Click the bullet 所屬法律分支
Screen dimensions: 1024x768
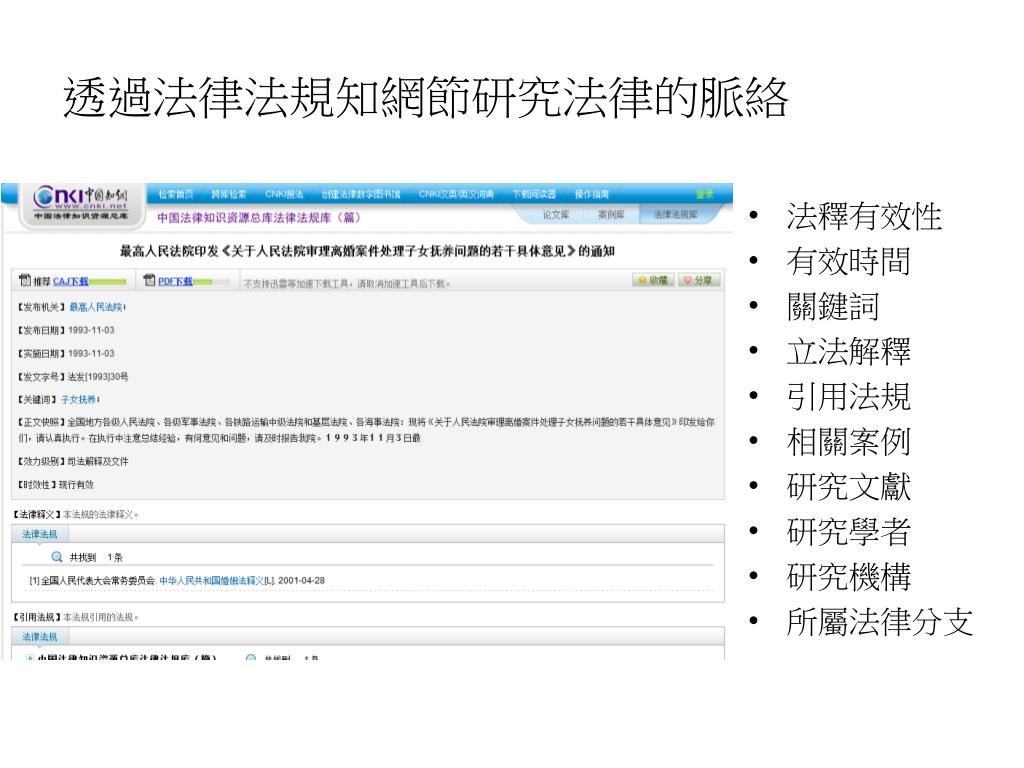(879, 622)
